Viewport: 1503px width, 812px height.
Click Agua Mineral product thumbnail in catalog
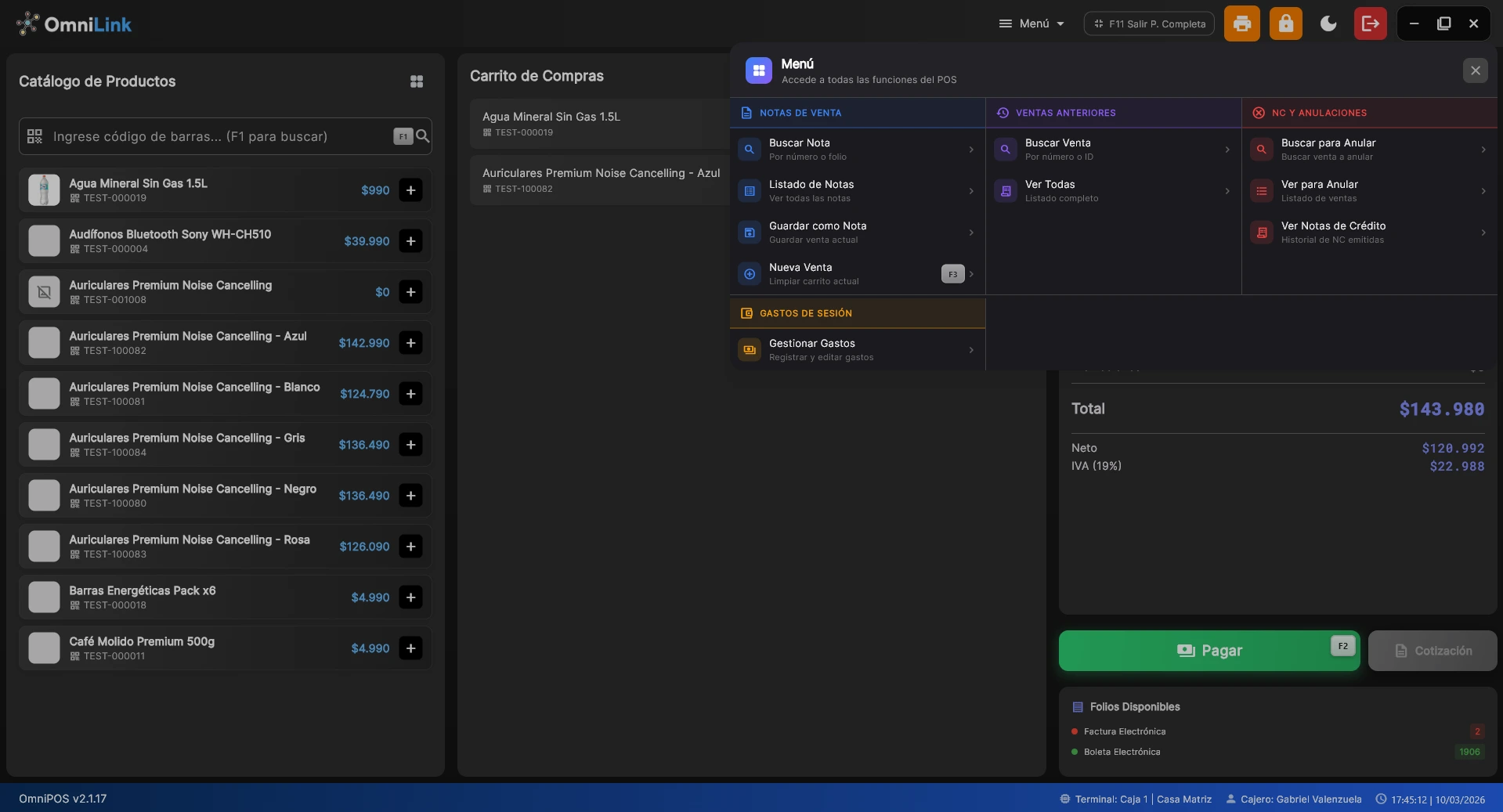point(44,190)
